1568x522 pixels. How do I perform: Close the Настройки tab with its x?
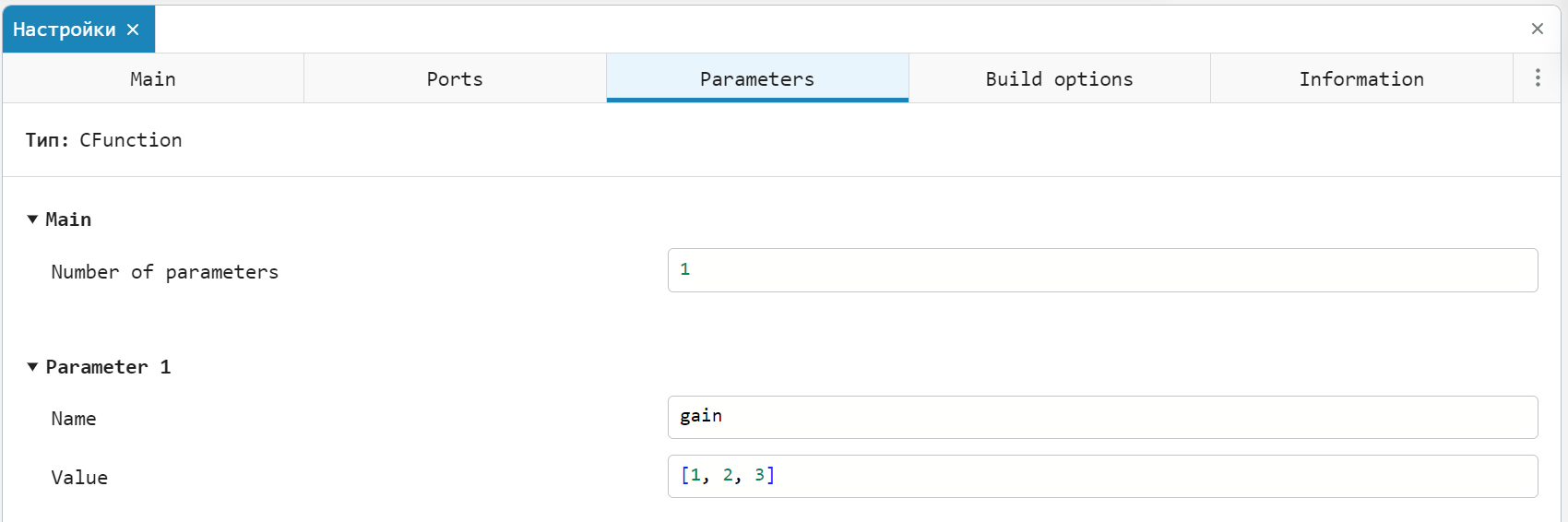pos(133,30)
